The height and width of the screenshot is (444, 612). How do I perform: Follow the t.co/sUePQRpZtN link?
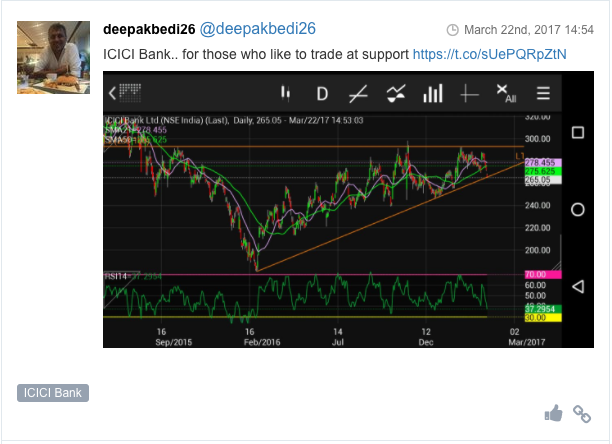489,54
